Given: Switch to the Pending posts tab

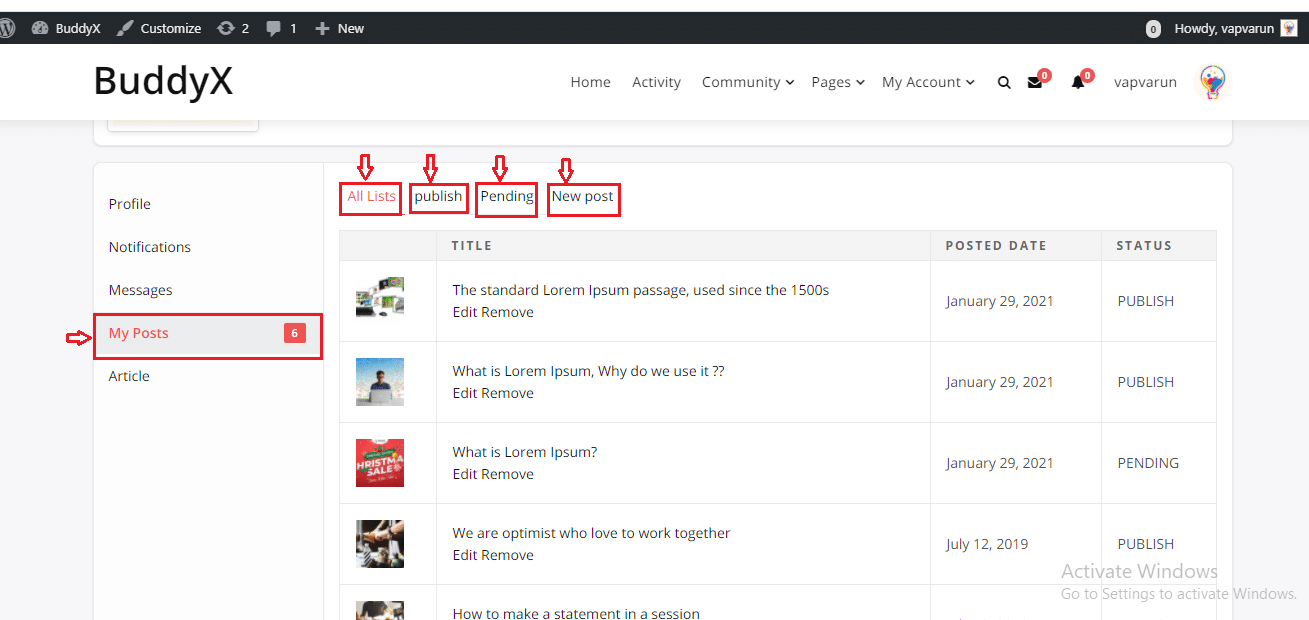Looking at the screenshot, I should [507, 197].
